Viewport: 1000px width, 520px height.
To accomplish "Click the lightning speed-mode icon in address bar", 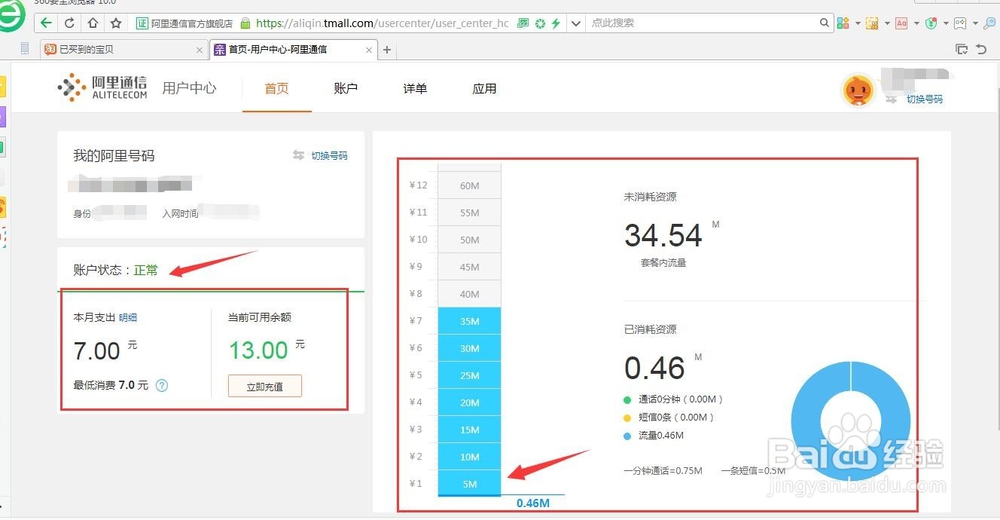I will pos(556,23).
